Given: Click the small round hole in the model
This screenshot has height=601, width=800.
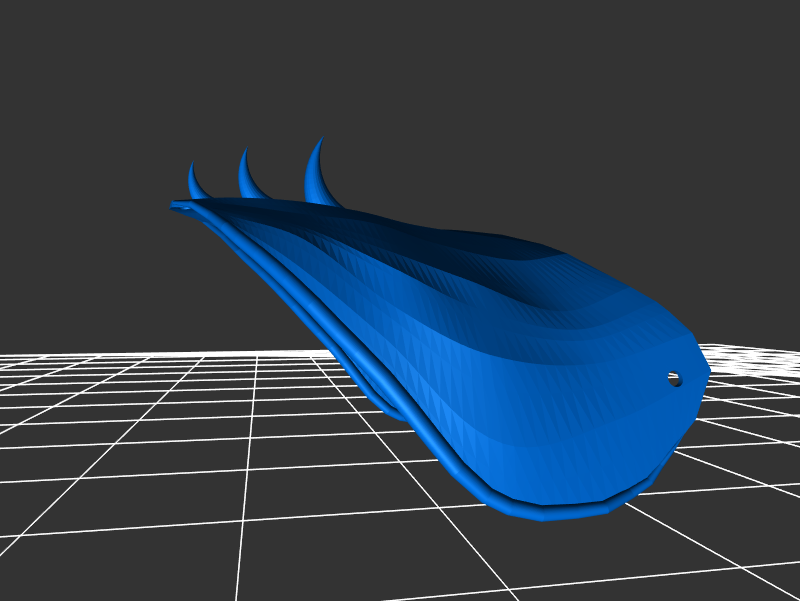Looking at the screenshot, I should point(674,378).
